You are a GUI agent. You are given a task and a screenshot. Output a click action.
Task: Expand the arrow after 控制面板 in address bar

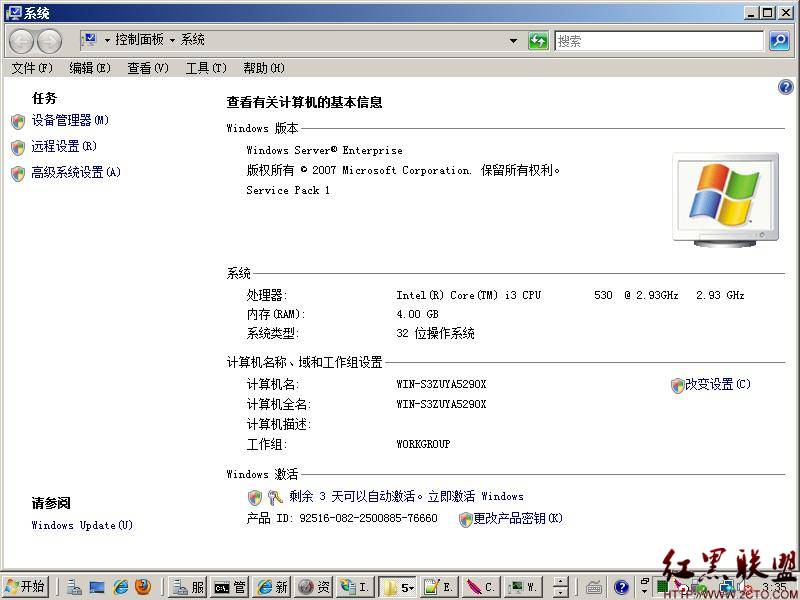172,40
